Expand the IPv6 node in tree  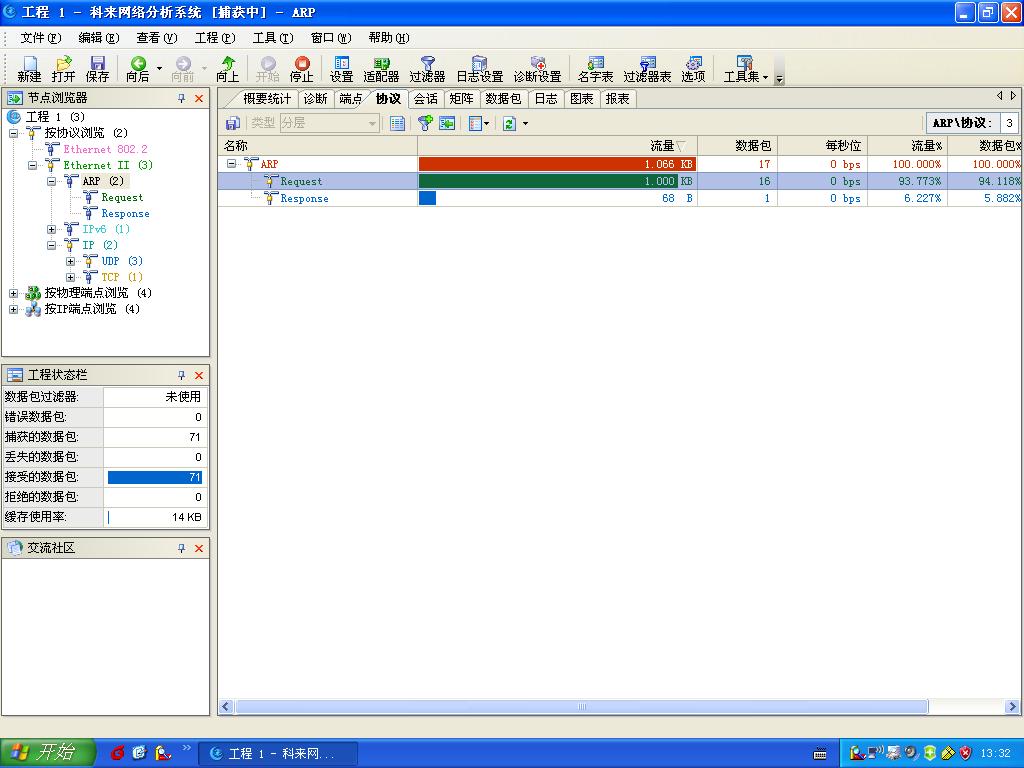point(52,229)
